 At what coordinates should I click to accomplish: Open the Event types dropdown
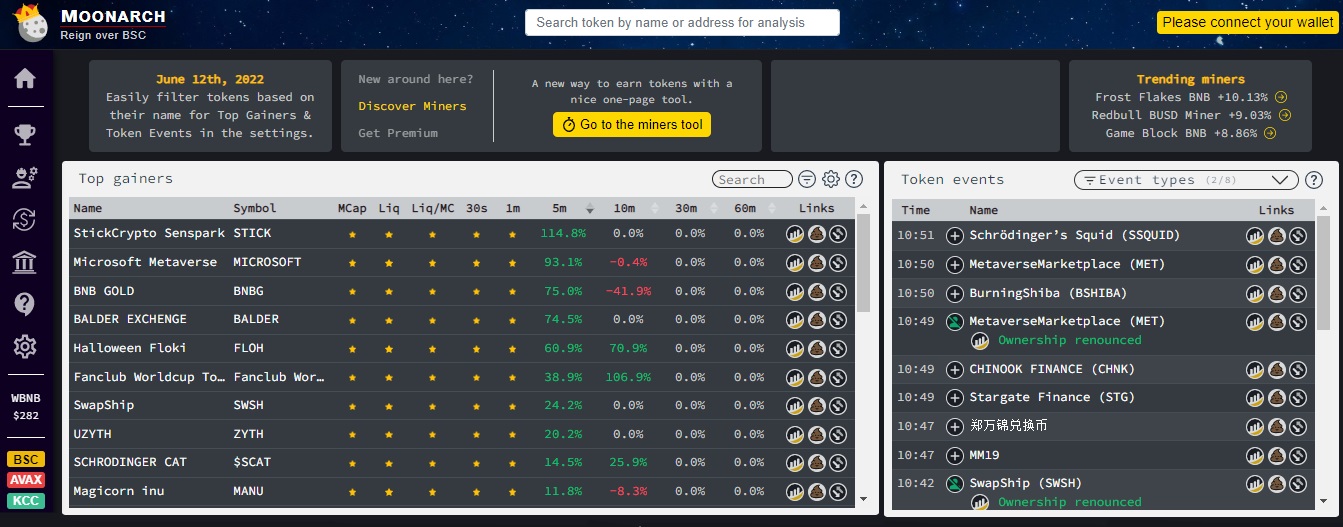click(x=1185, y=180)
